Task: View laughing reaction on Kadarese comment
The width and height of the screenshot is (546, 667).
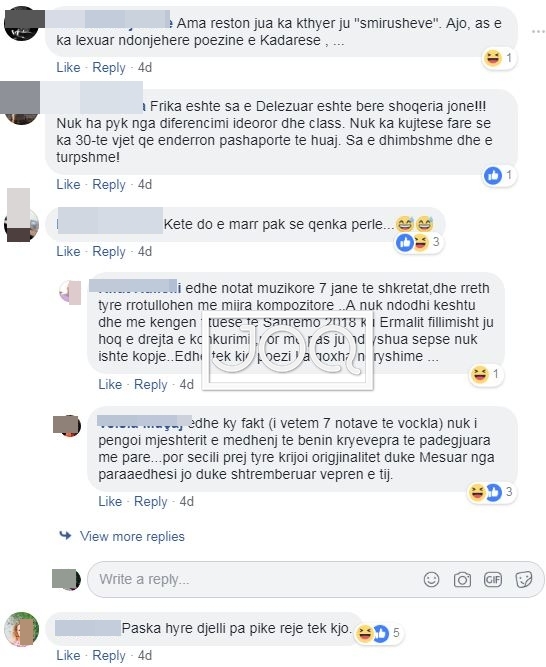Action: (x=500, y=57)
